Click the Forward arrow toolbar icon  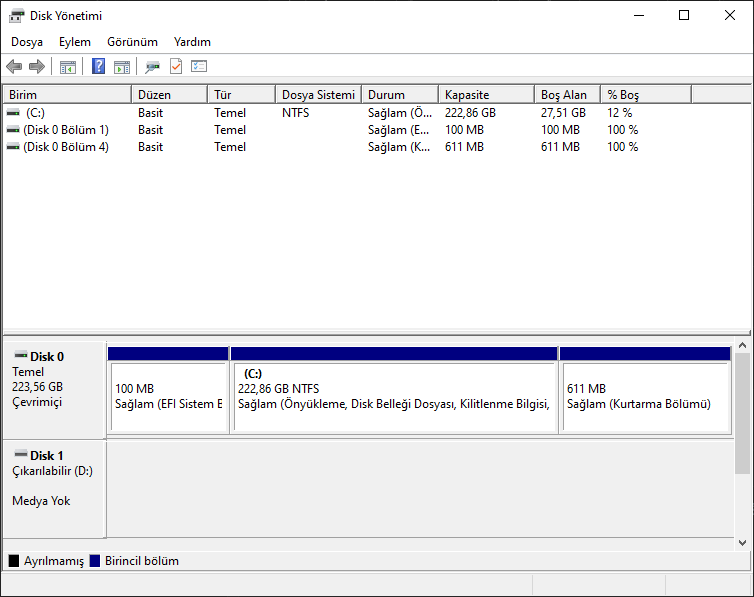tap(37, 66)
